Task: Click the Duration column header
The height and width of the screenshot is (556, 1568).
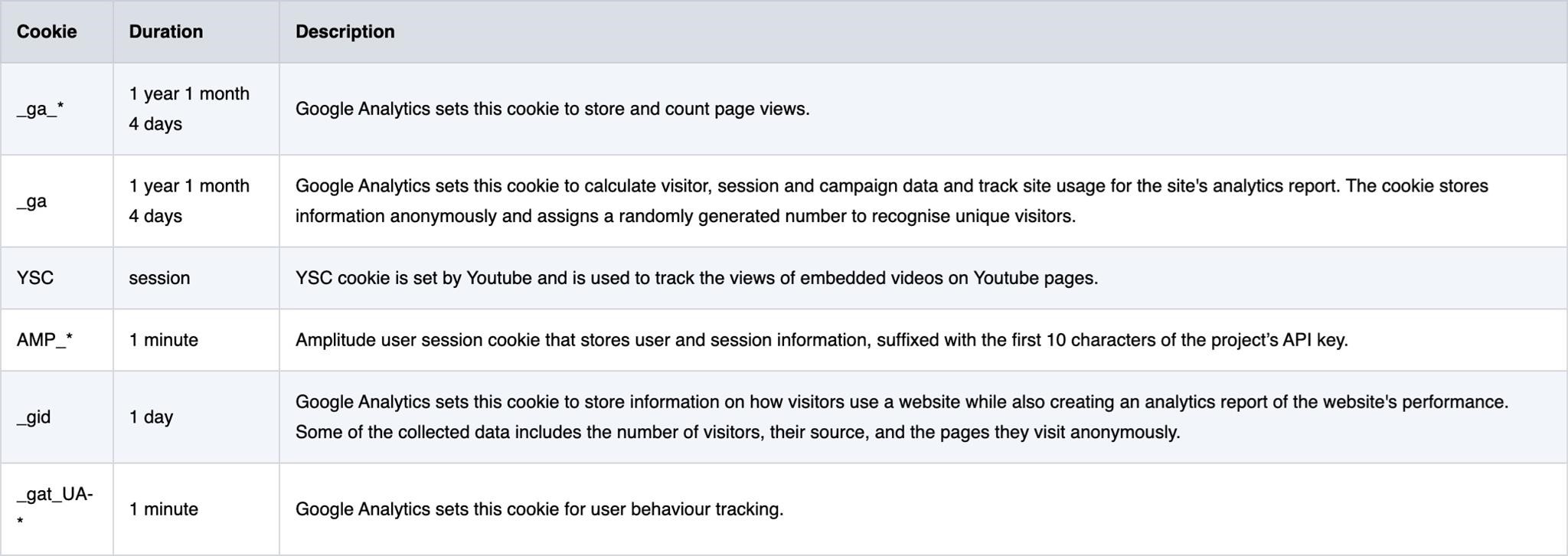Action: click(x=166, y=31)
